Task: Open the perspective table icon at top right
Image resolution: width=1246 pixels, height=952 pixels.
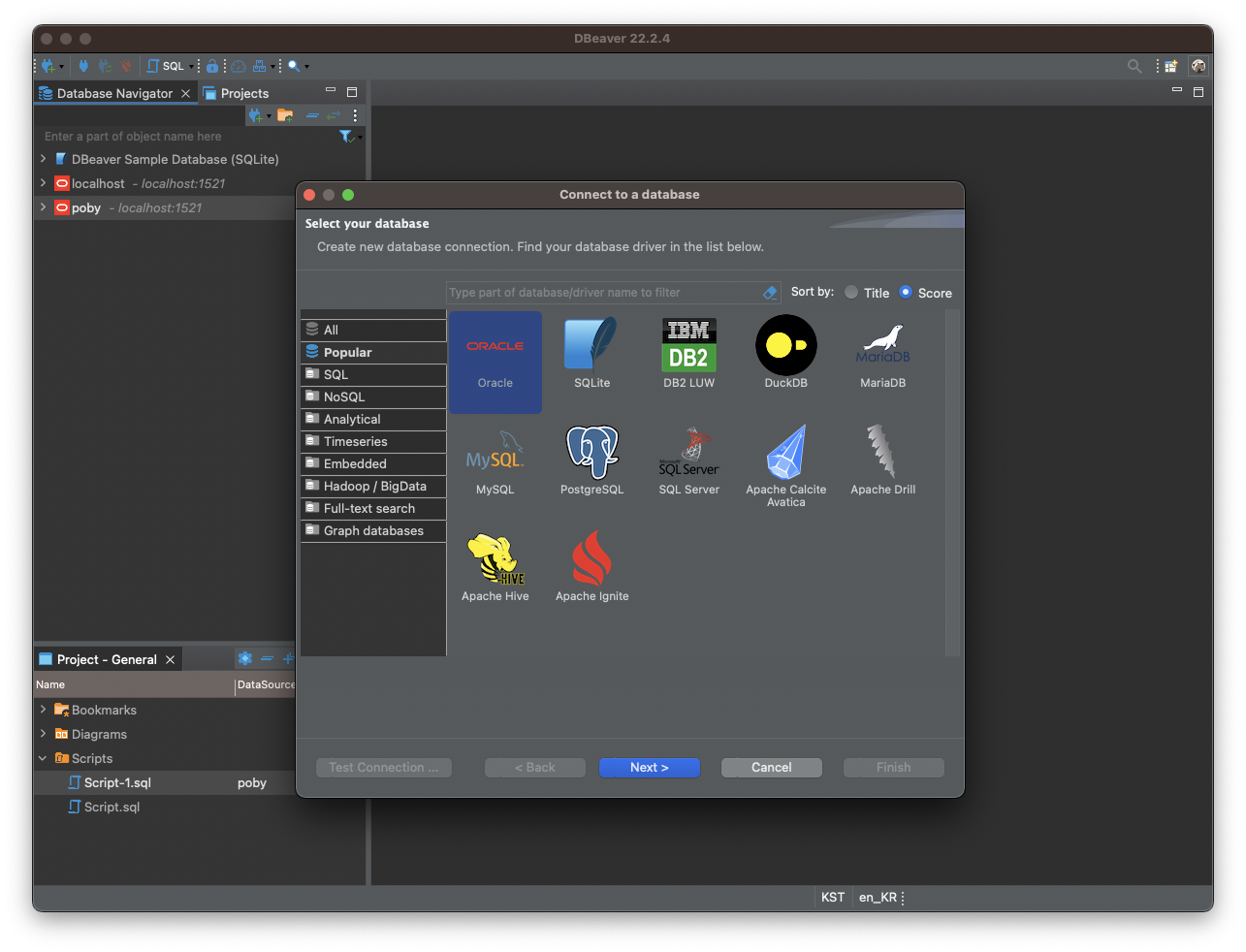Action: coord(1171,66)
